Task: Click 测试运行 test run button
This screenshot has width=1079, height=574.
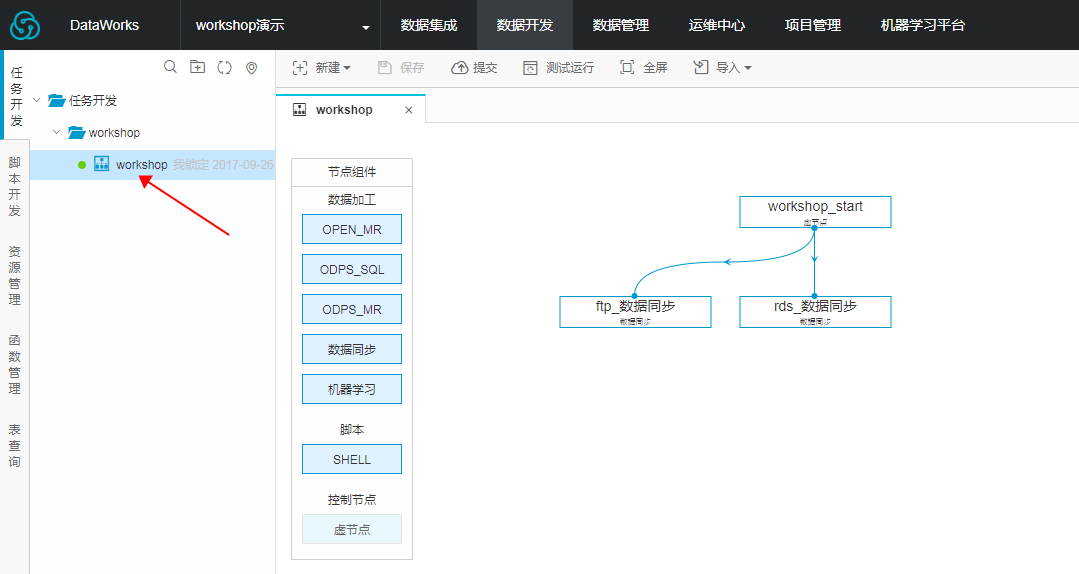Action: 558,67
